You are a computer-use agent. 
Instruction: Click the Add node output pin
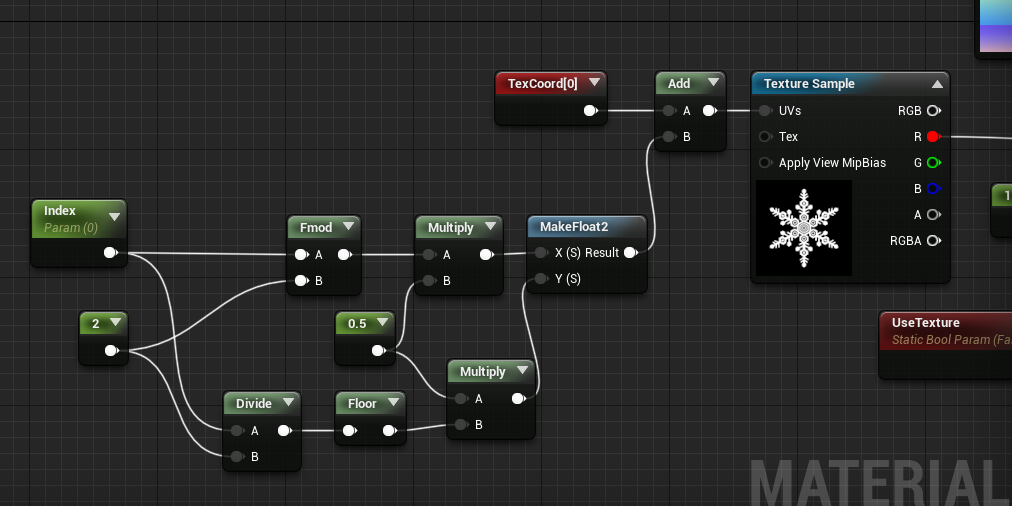click(709, 110)
